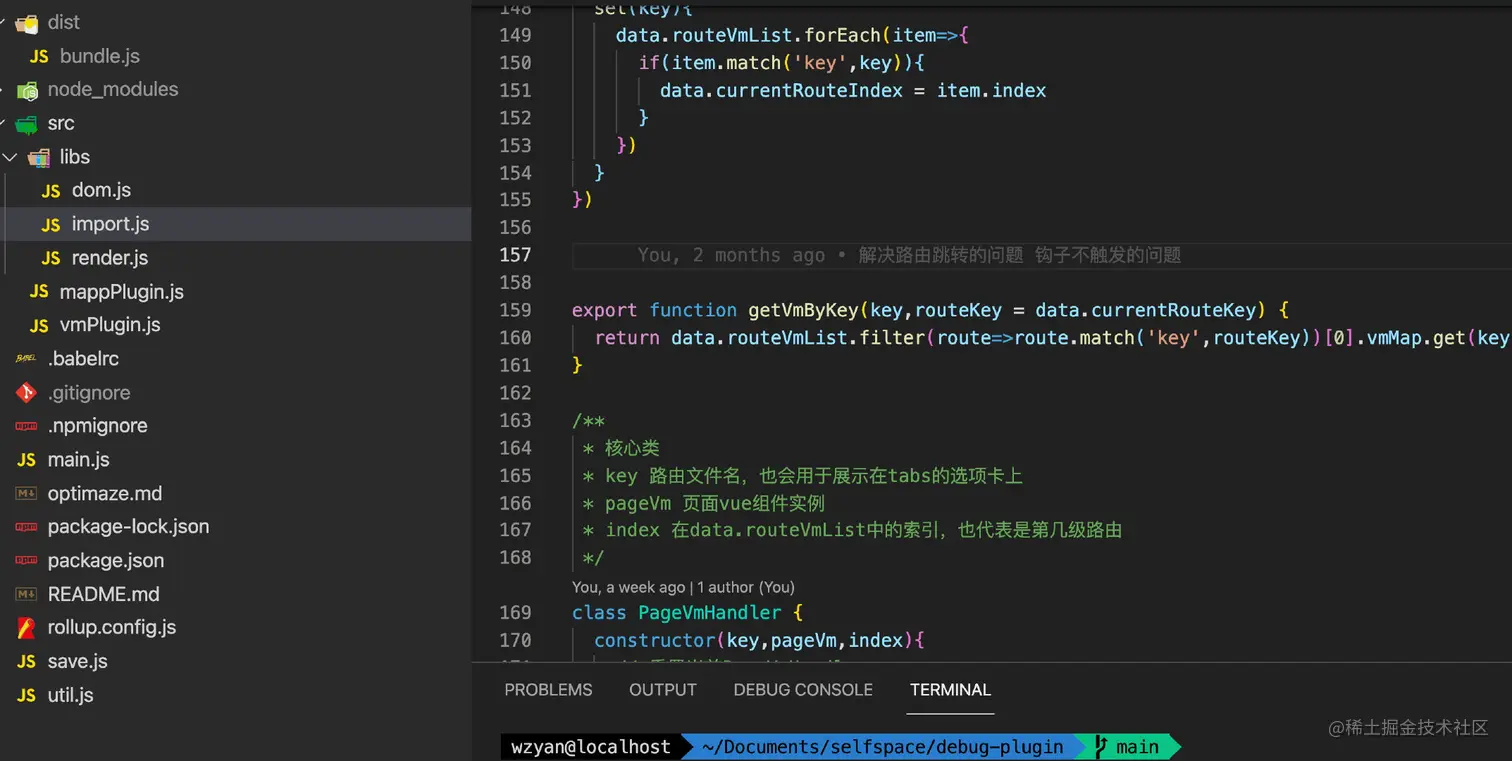Click the npm icon of .npmignore
Viewport: 1512px width, 761px height.
27,426
